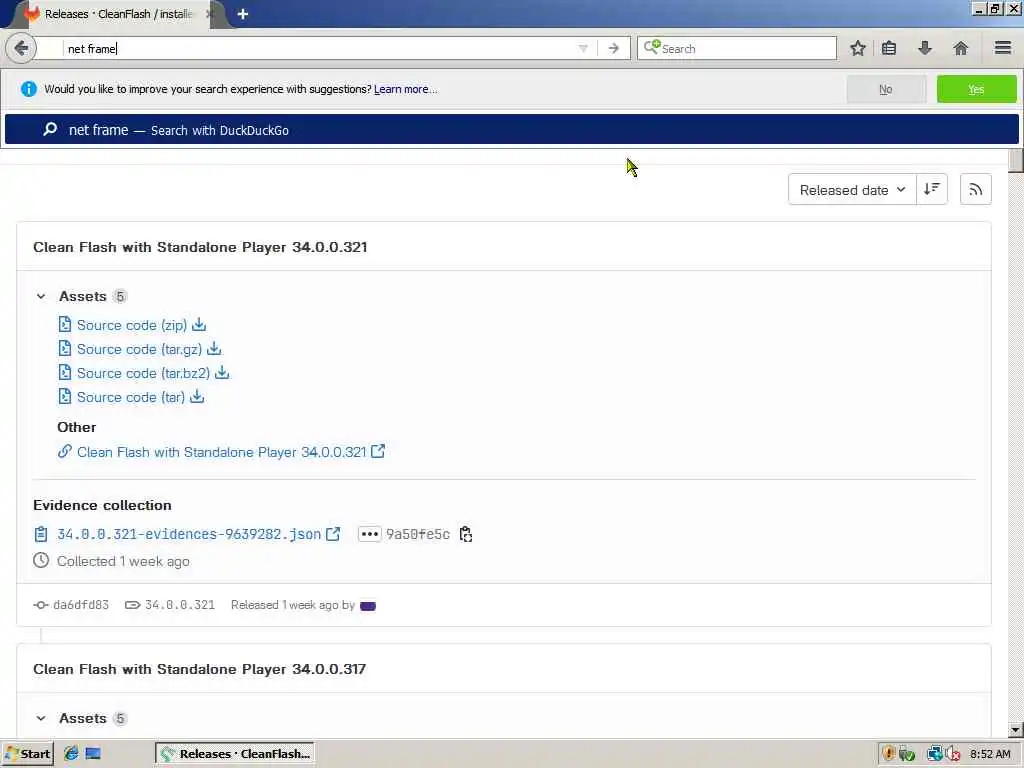1024x768 pixels.
Task: Select net frame Search with DuckDuckGo suggestion
Action: click(511, 129)
